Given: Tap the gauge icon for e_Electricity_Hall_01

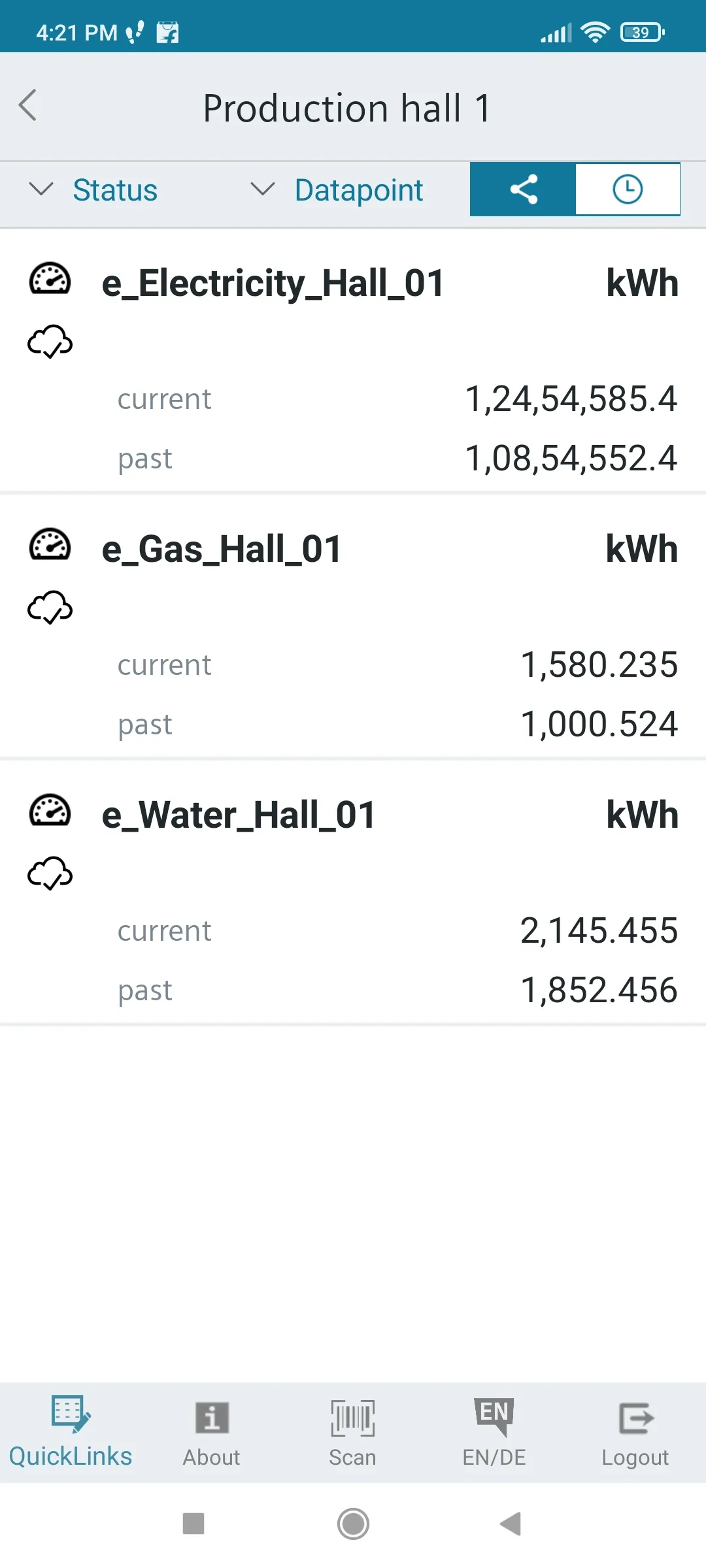Looking at the screenshot, I should click(x=50, y=279).
